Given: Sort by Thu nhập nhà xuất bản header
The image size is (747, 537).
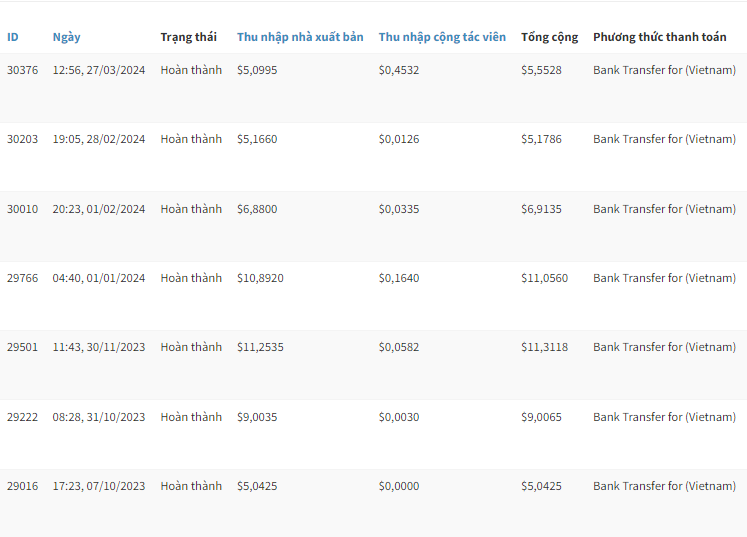Looking at the screenshot, I should tap(300, 37).
